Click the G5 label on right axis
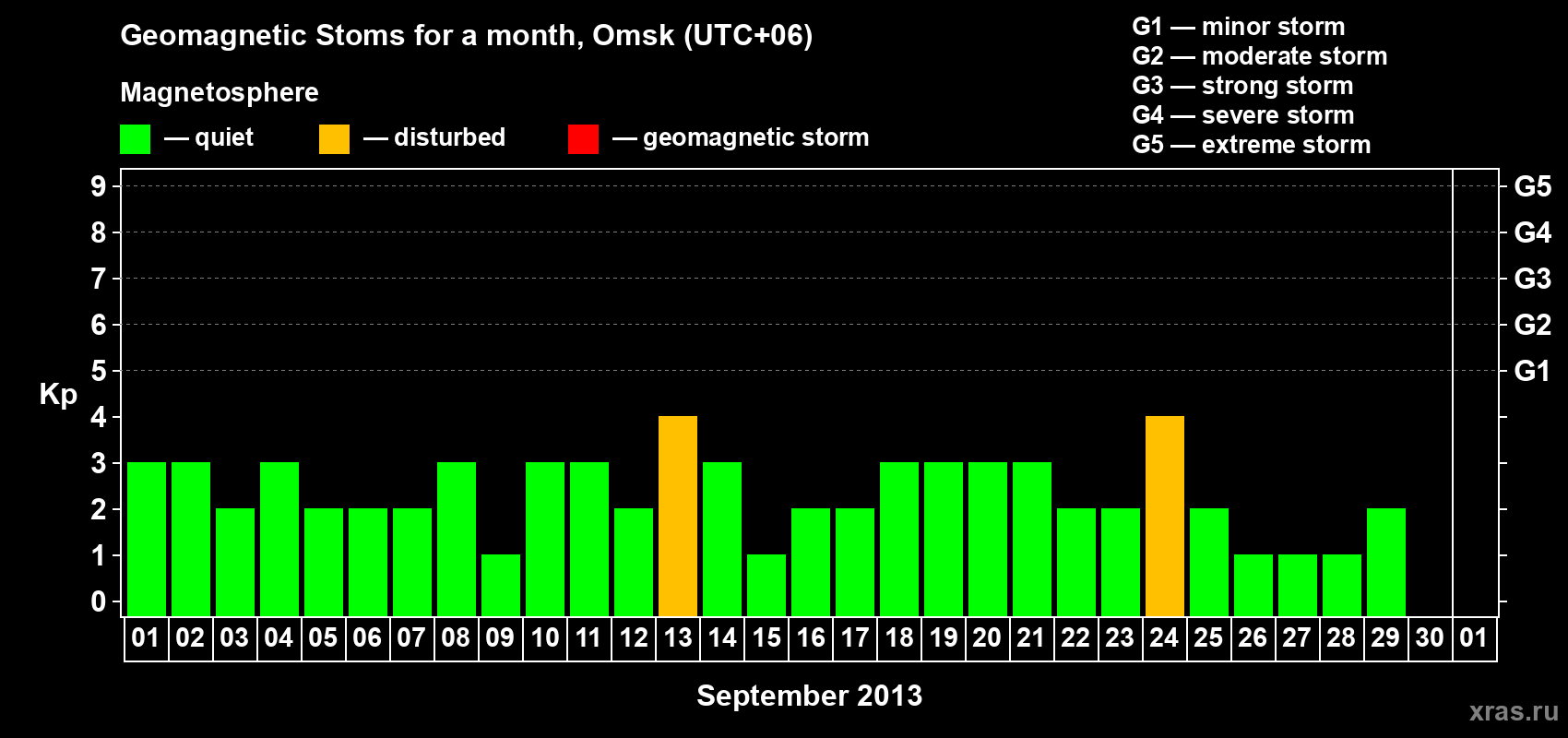 (x=1532, y=186)
